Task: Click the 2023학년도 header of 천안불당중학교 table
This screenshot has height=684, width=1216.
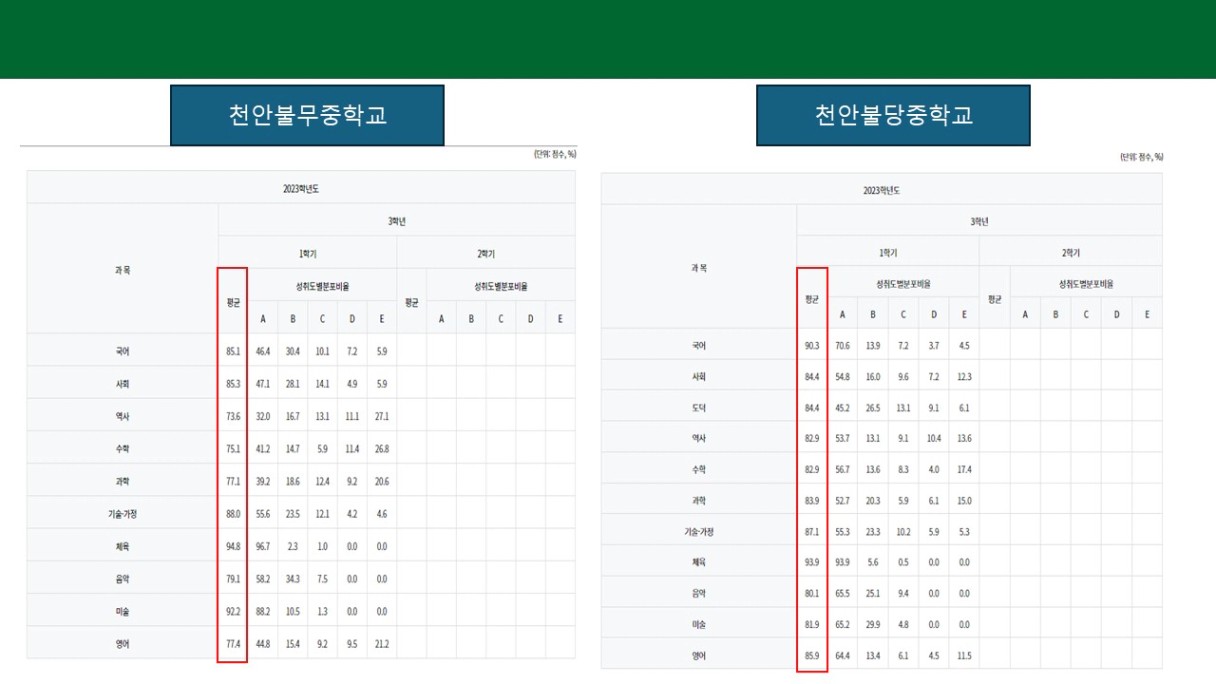Action: tap(882, 189)
